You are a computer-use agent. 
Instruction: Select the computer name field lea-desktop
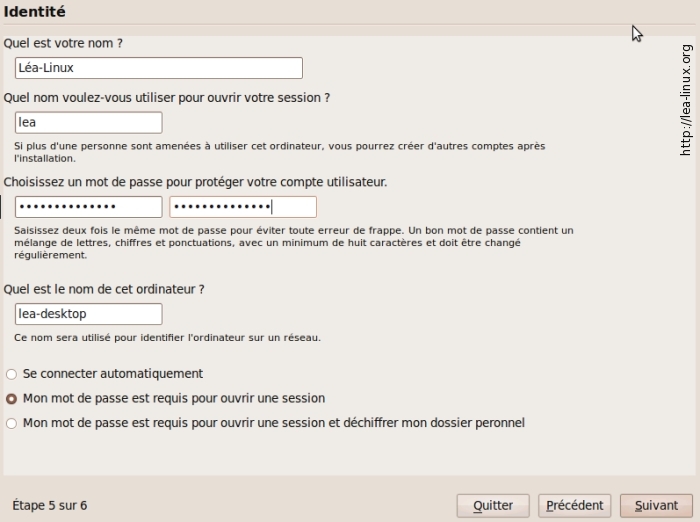[x=88, y=314]
